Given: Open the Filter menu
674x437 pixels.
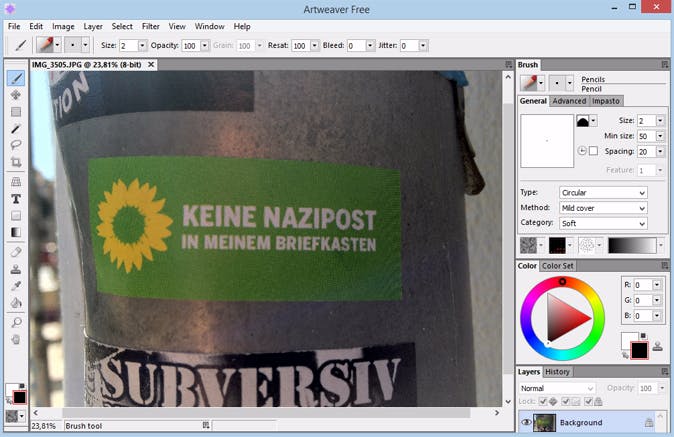Looking at the screenshot, I should click(x=150, y=26).
